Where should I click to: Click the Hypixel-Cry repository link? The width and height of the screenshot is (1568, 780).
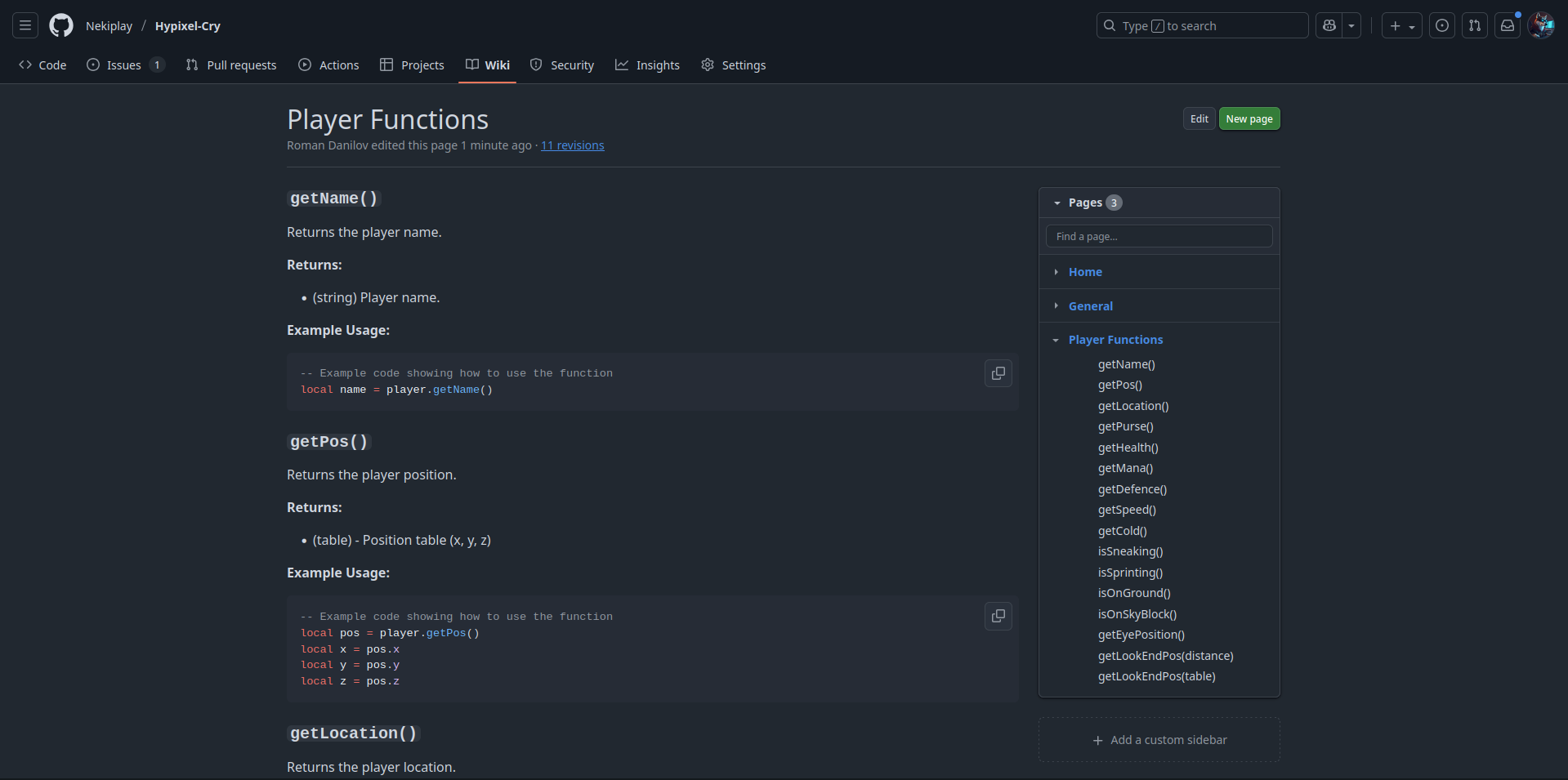tap(188, 26)
